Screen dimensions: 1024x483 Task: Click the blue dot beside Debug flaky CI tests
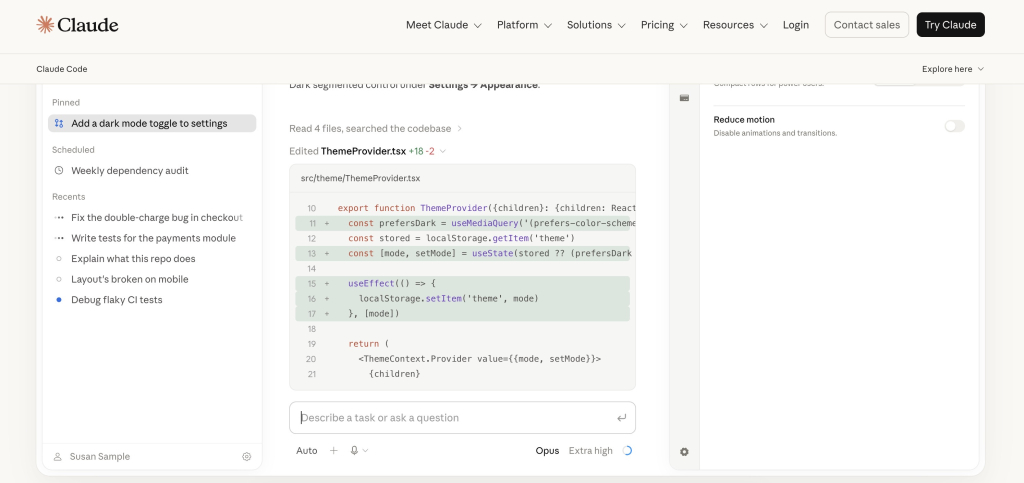pos(59,300)
